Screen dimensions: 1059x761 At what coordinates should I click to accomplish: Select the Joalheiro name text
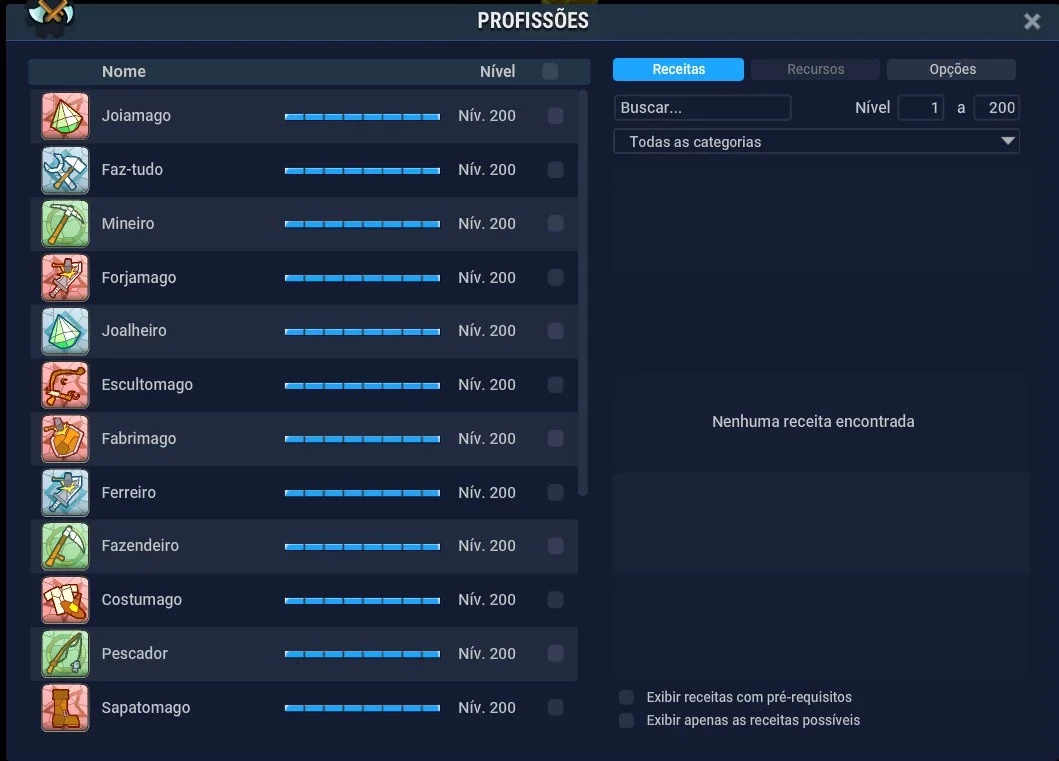click(x=134, y=331)
